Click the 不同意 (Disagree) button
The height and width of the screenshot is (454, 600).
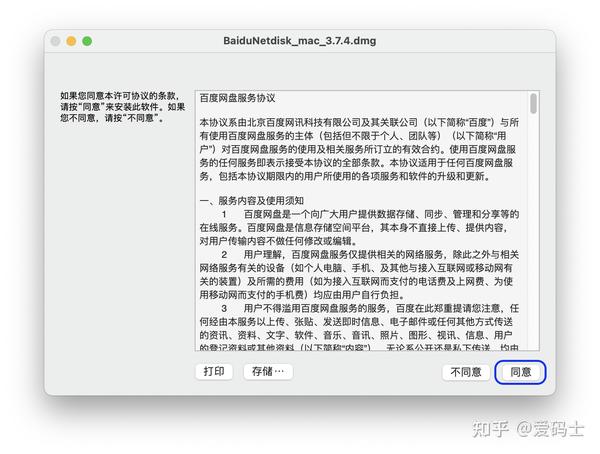click(466, 372)
